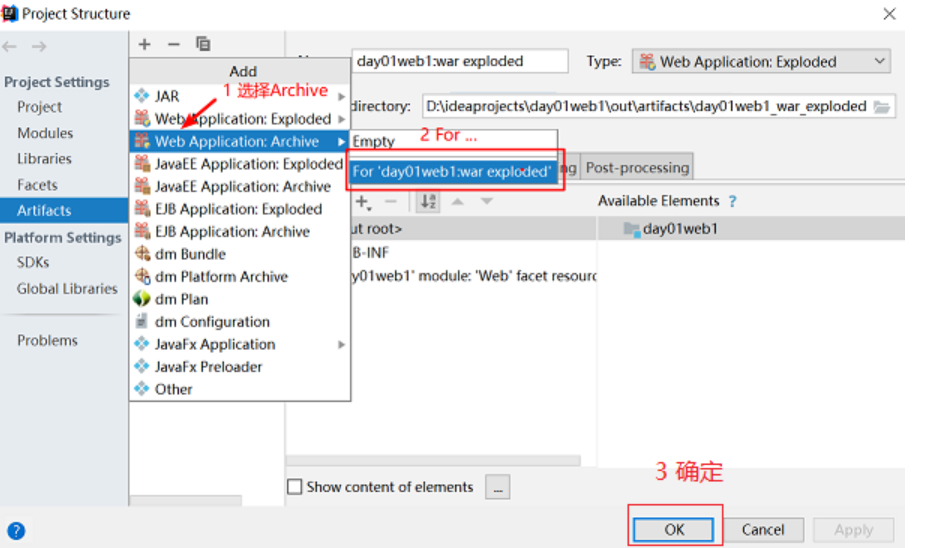Open Available Elements help icon
Screen dimensions: 927x548
[733, 202]
